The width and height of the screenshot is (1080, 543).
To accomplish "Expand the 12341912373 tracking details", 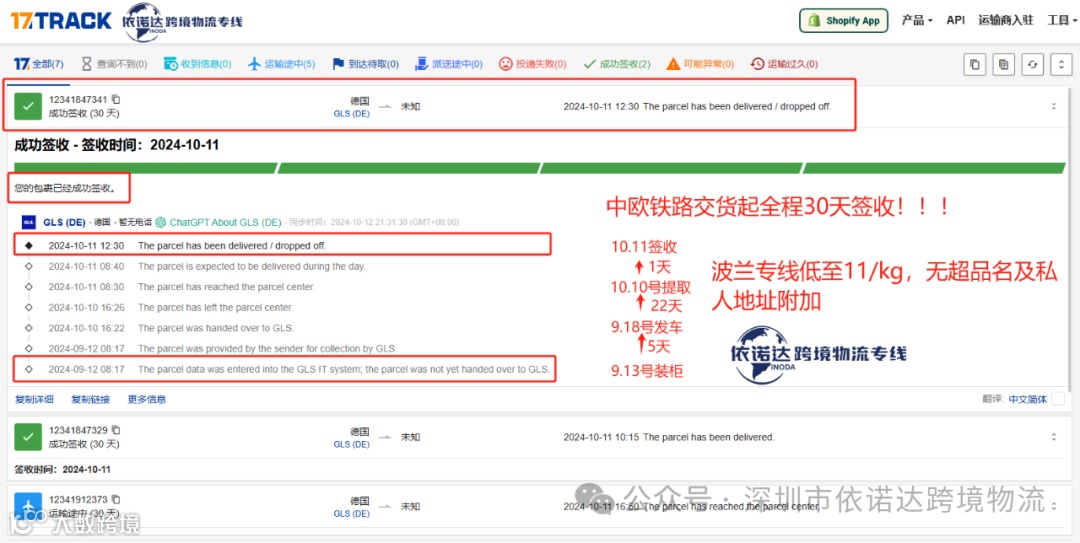I will point(1053,506).
